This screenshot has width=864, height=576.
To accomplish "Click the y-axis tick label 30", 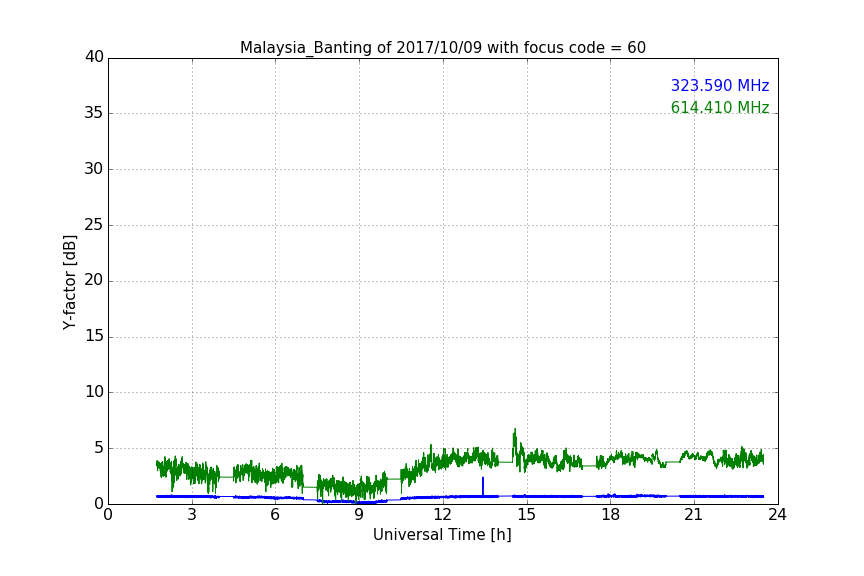I will 94,169.
